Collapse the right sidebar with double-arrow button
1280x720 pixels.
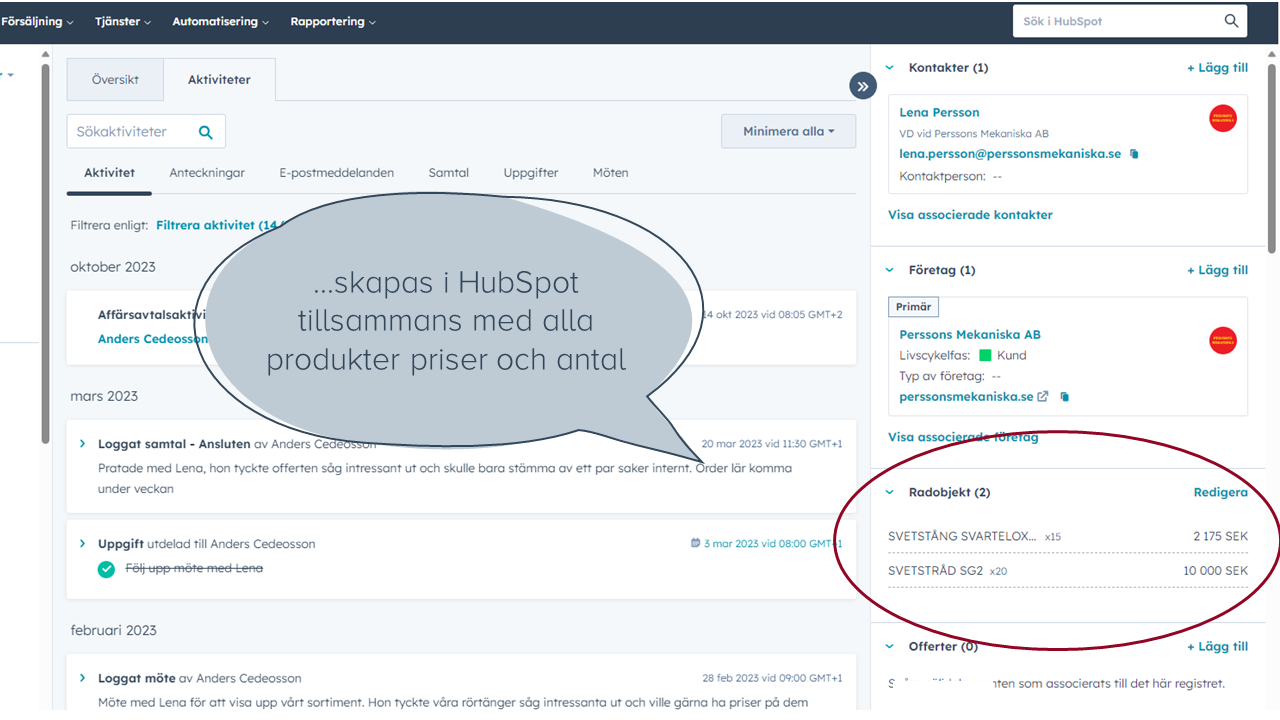(x=863, y=86)
